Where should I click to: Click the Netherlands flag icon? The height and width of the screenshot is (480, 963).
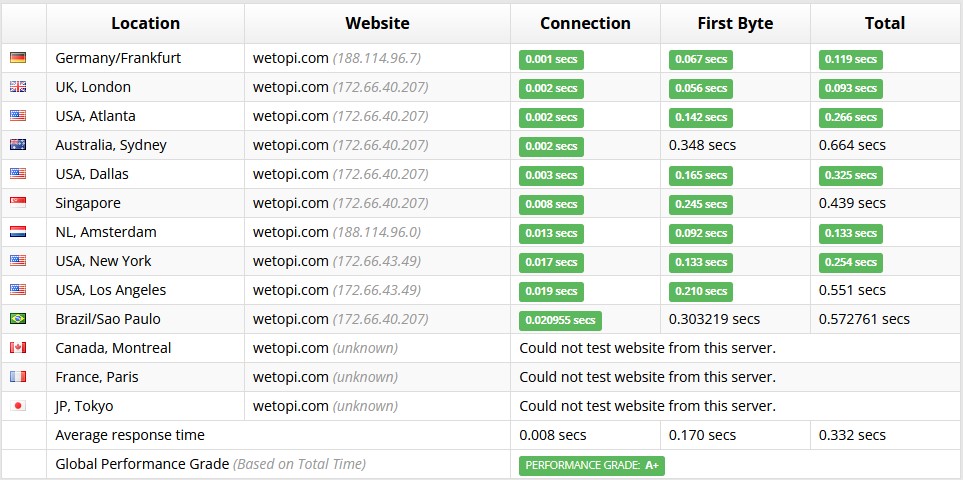pos(18,231)
